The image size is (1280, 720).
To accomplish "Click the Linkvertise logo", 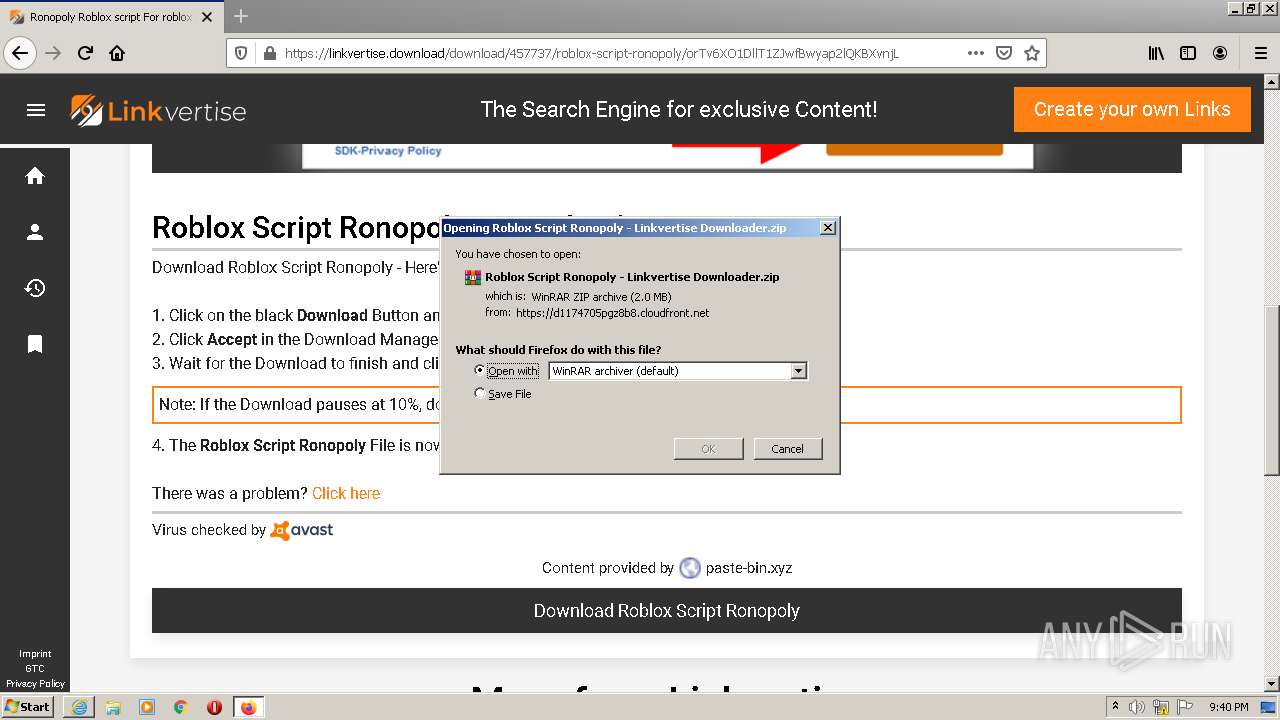I will pos(158,110).
